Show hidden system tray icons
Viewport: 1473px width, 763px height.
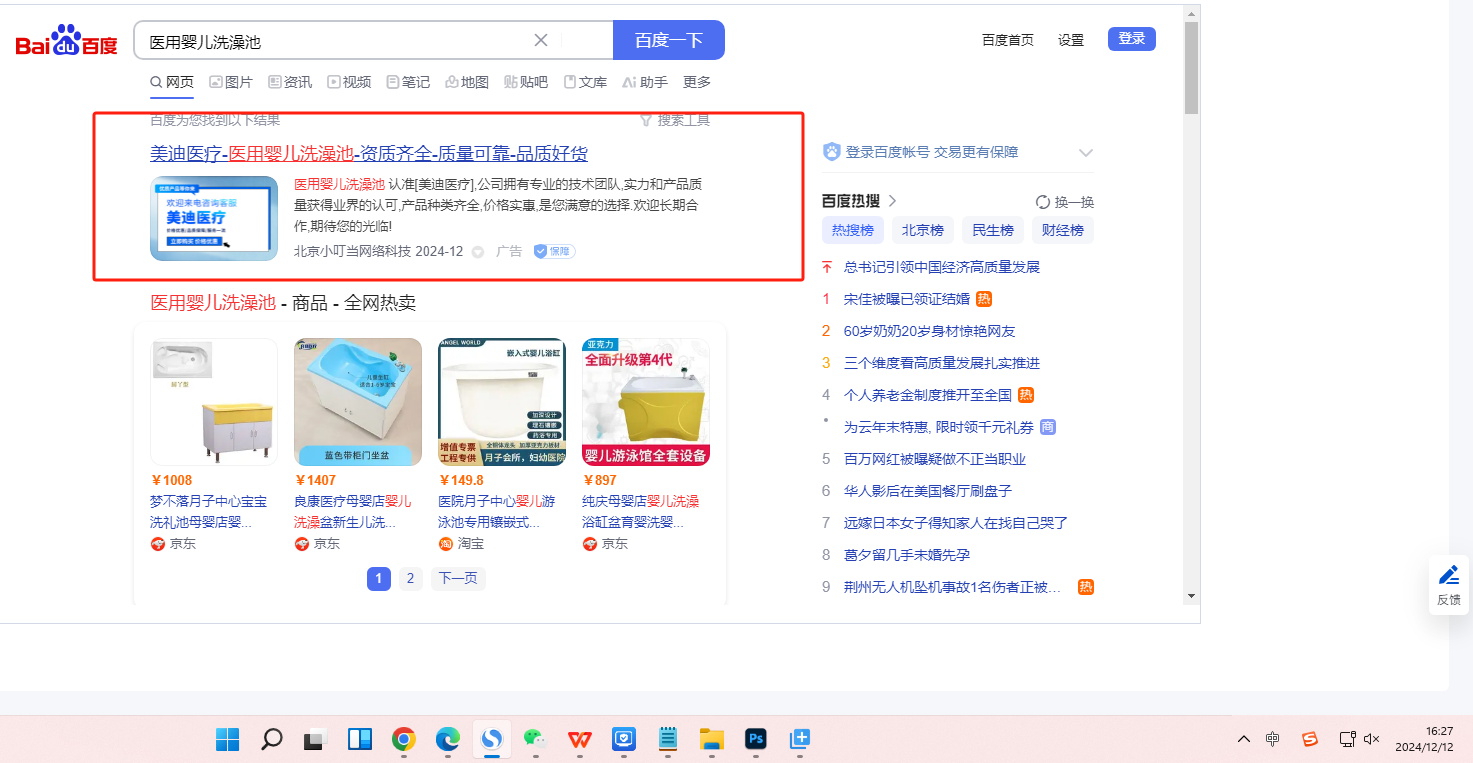1244,739
